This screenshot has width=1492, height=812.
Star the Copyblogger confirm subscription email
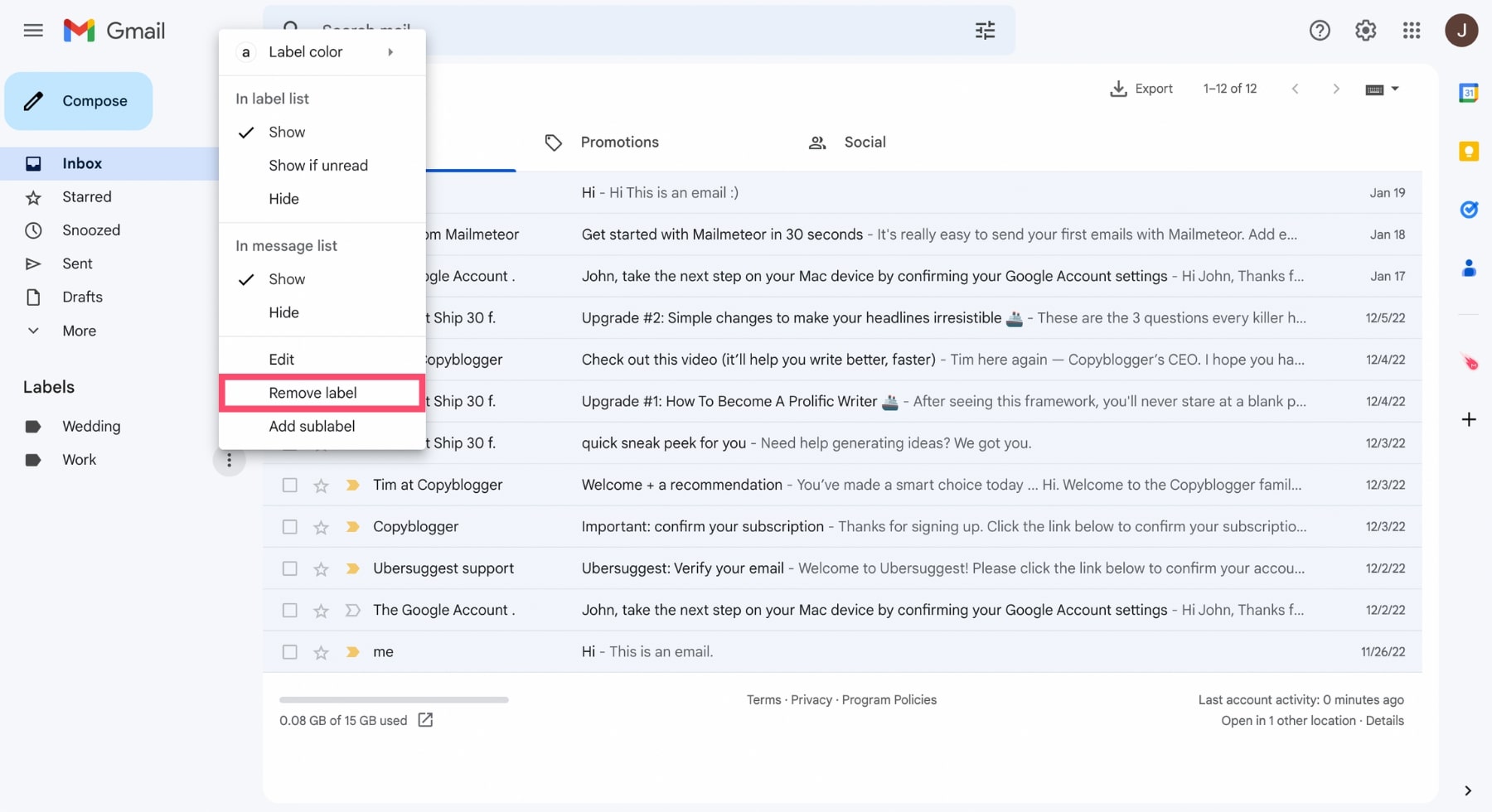pos(321,527)
